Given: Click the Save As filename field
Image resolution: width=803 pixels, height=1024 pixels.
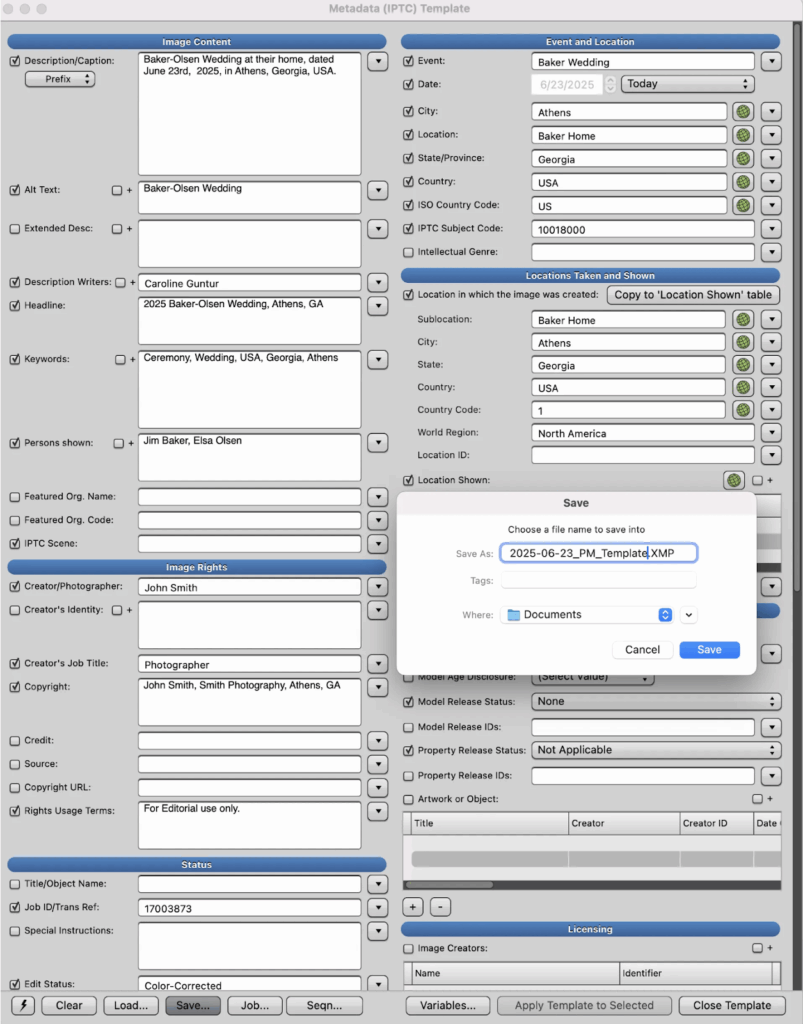Looking at the screenshot, I should [599, 553].
